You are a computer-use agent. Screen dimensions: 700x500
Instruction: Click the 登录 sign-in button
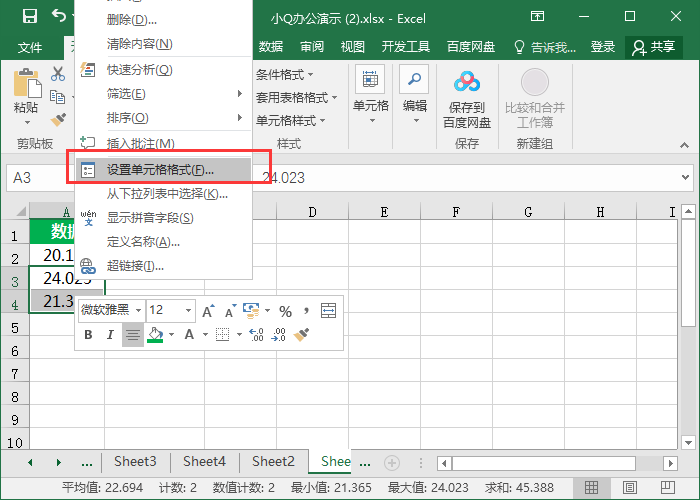pyautogui.click(x=603, y=47)
